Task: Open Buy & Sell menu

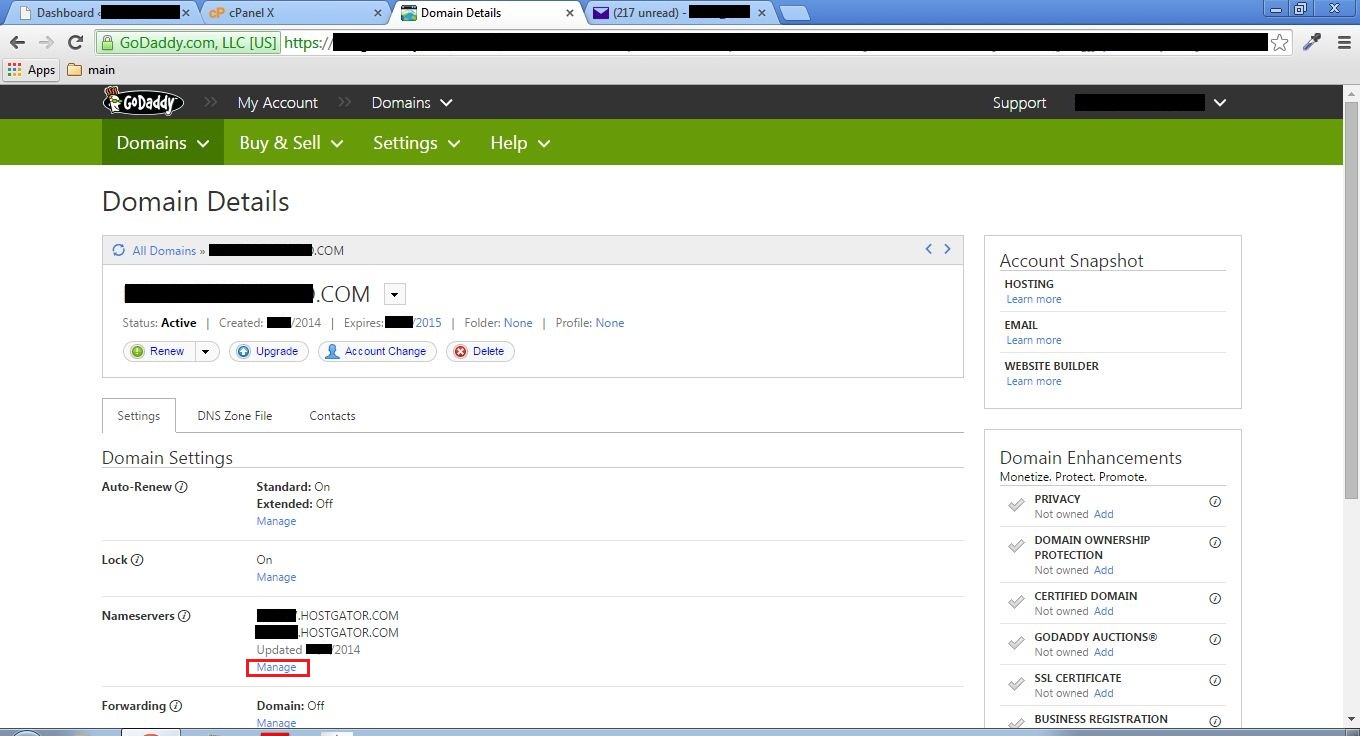Action: point(291,143)
